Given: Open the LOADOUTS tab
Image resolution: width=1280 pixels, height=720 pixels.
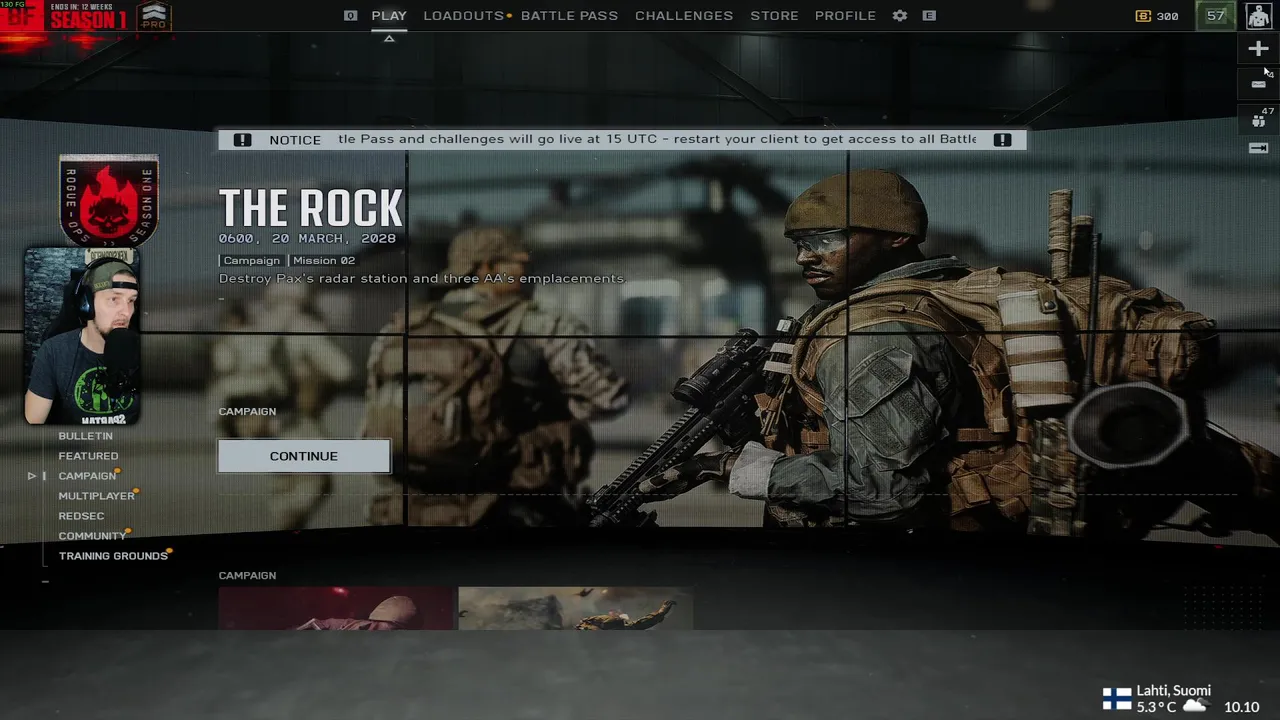Looking at the screenshot, I should click(x=464, y=16).
